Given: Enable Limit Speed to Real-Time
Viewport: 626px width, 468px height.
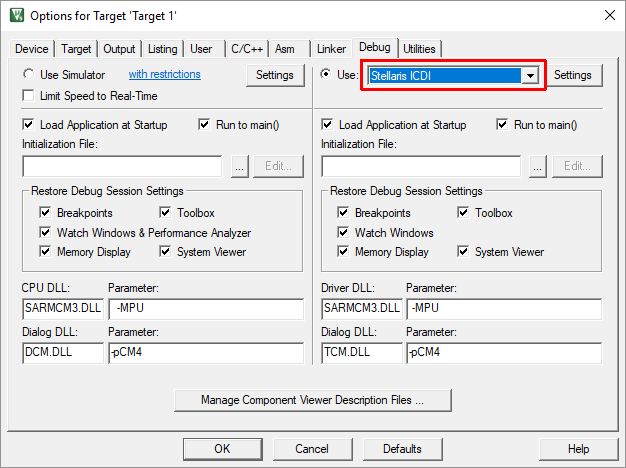Looking at the screenshot, I should pos(28,96).
